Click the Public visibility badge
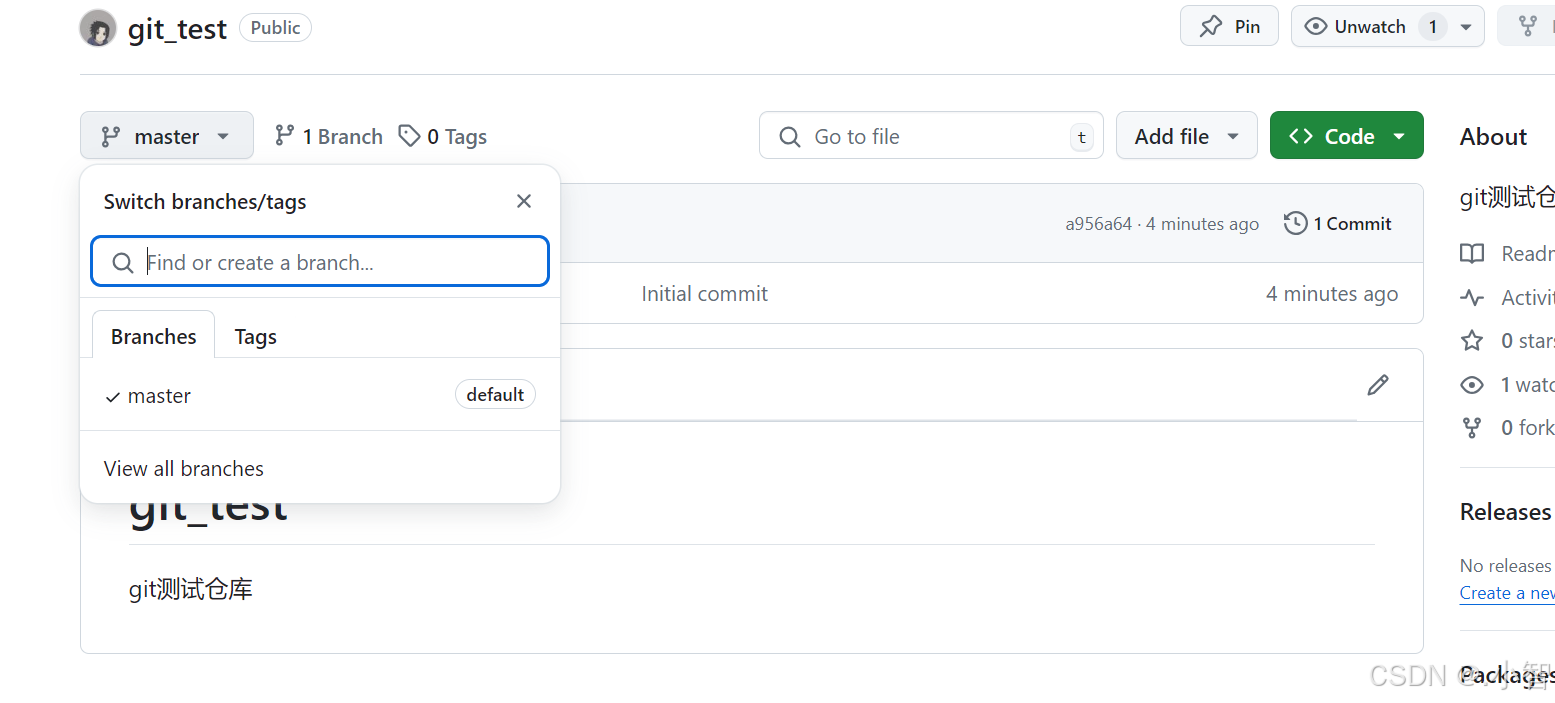This screenshot has width=1555, height=703. [x=275, y=28]
